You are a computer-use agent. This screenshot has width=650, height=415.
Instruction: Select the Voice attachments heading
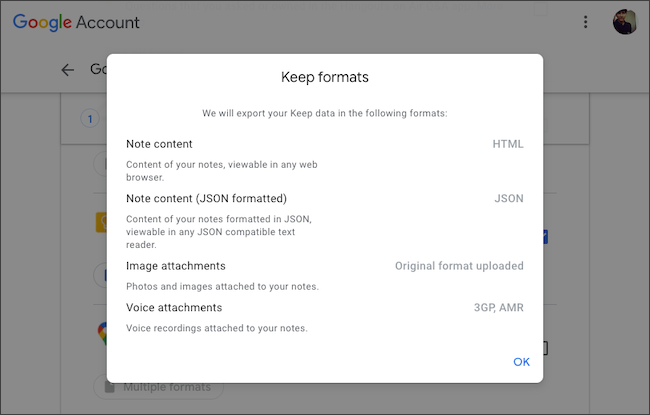(x=174, y=308)
